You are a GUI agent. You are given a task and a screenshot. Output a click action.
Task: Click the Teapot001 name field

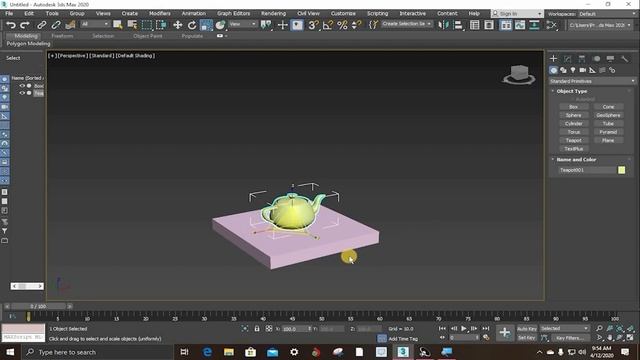tap(587, 170)
